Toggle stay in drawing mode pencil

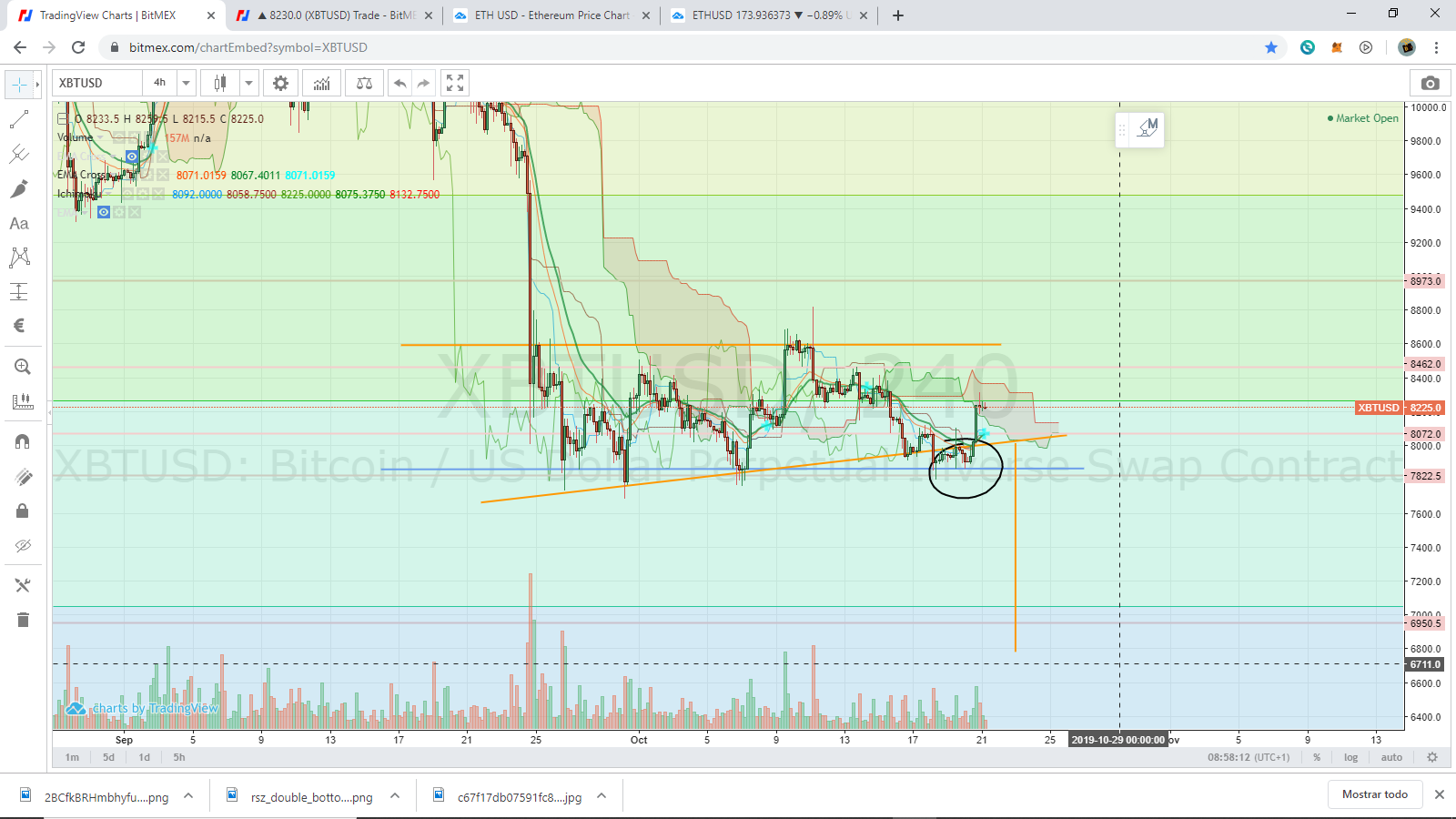pyautogui.click(x=23, y=476)
